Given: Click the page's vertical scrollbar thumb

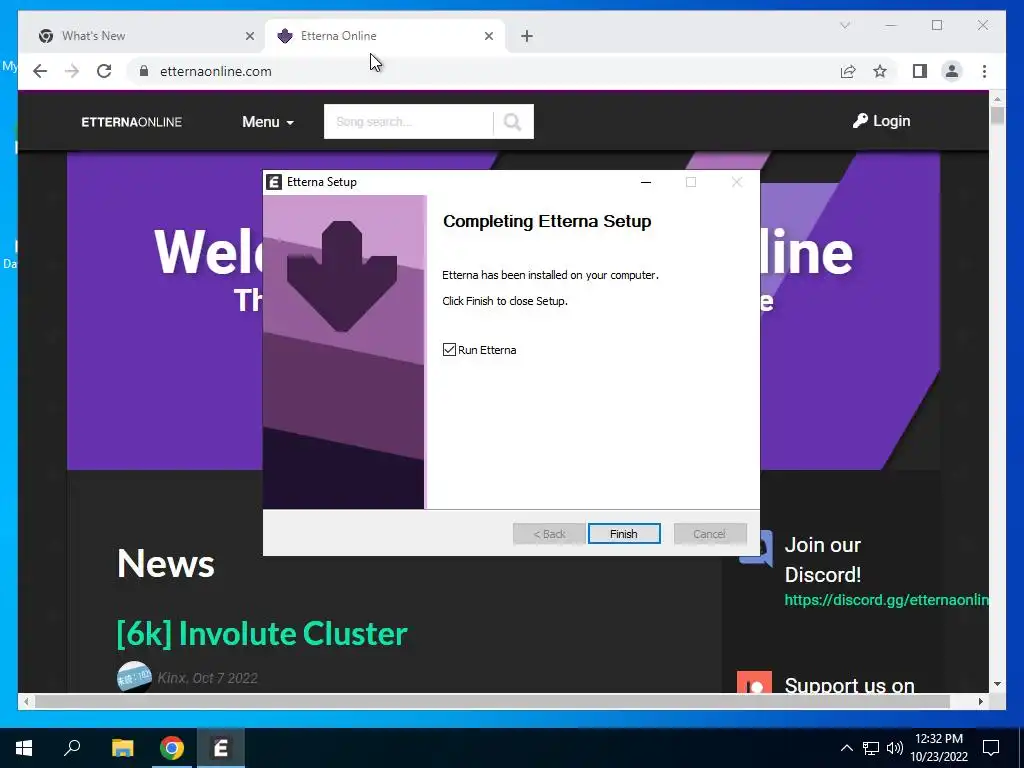Looking at the screenshot, I should (997, 116).
